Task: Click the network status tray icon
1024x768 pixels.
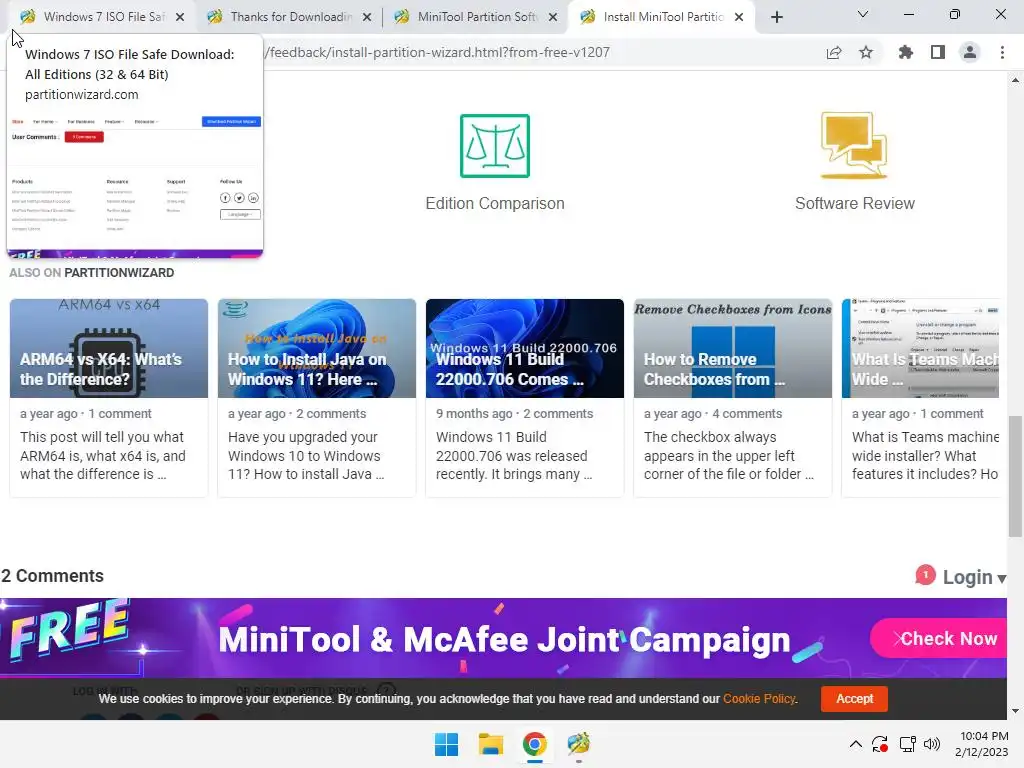Action: [x=907, y=744]
